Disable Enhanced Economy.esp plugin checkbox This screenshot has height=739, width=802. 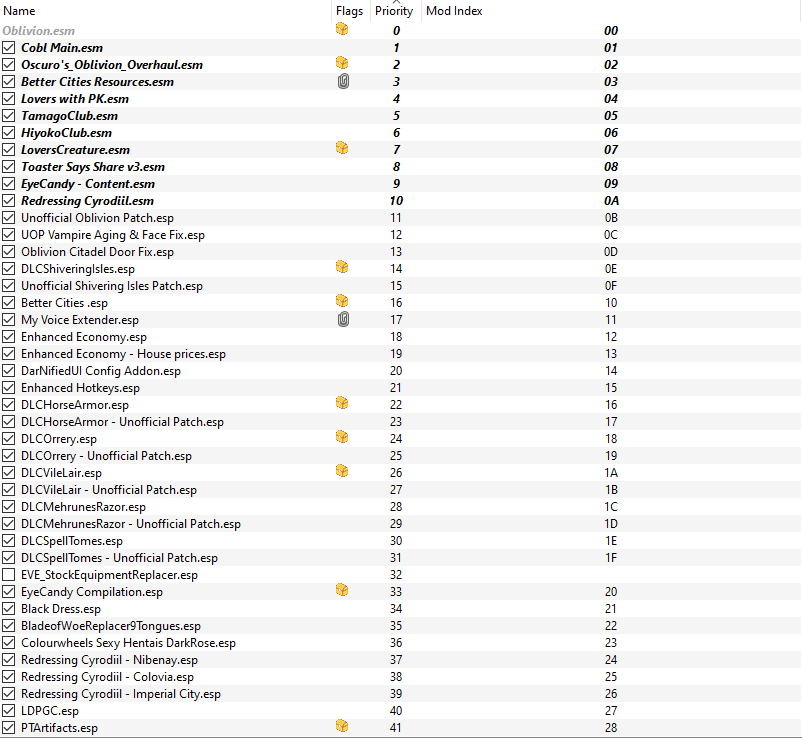(x=8, y=337)
